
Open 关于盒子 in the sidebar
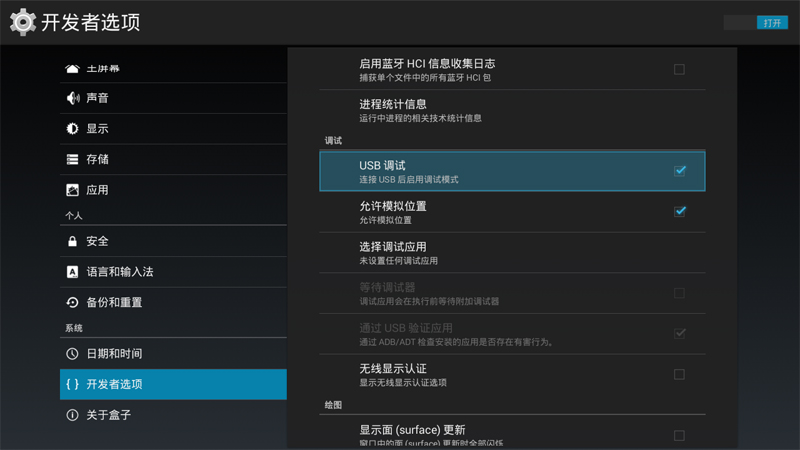point(173,415)
